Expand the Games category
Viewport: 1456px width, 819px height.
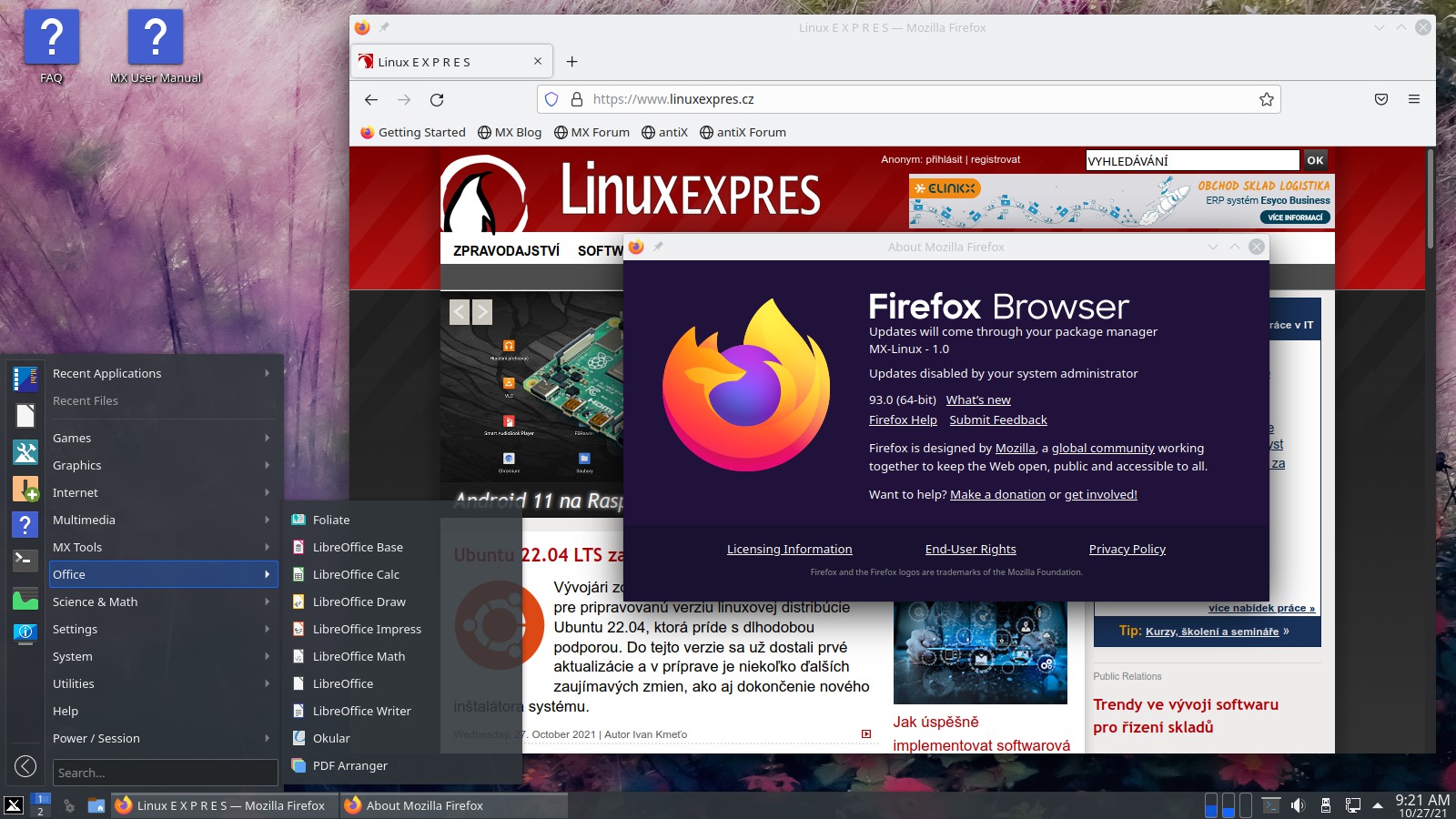point(163,438)
